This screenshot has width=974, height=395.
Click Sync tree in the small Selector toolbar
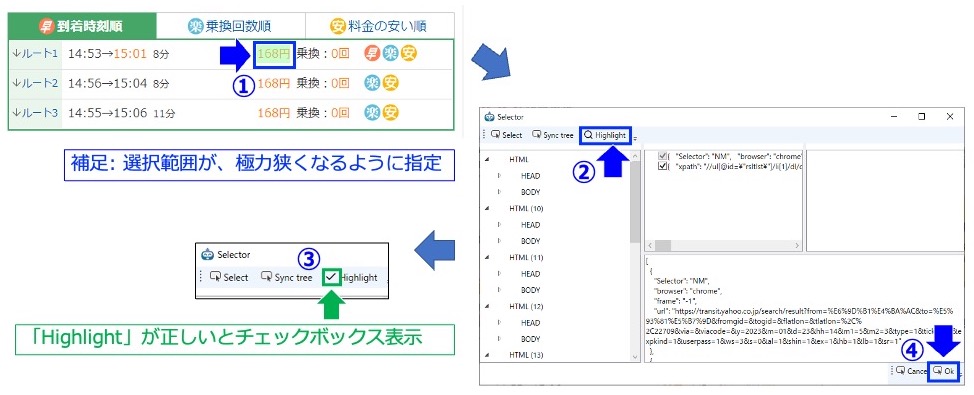point(286,278)
